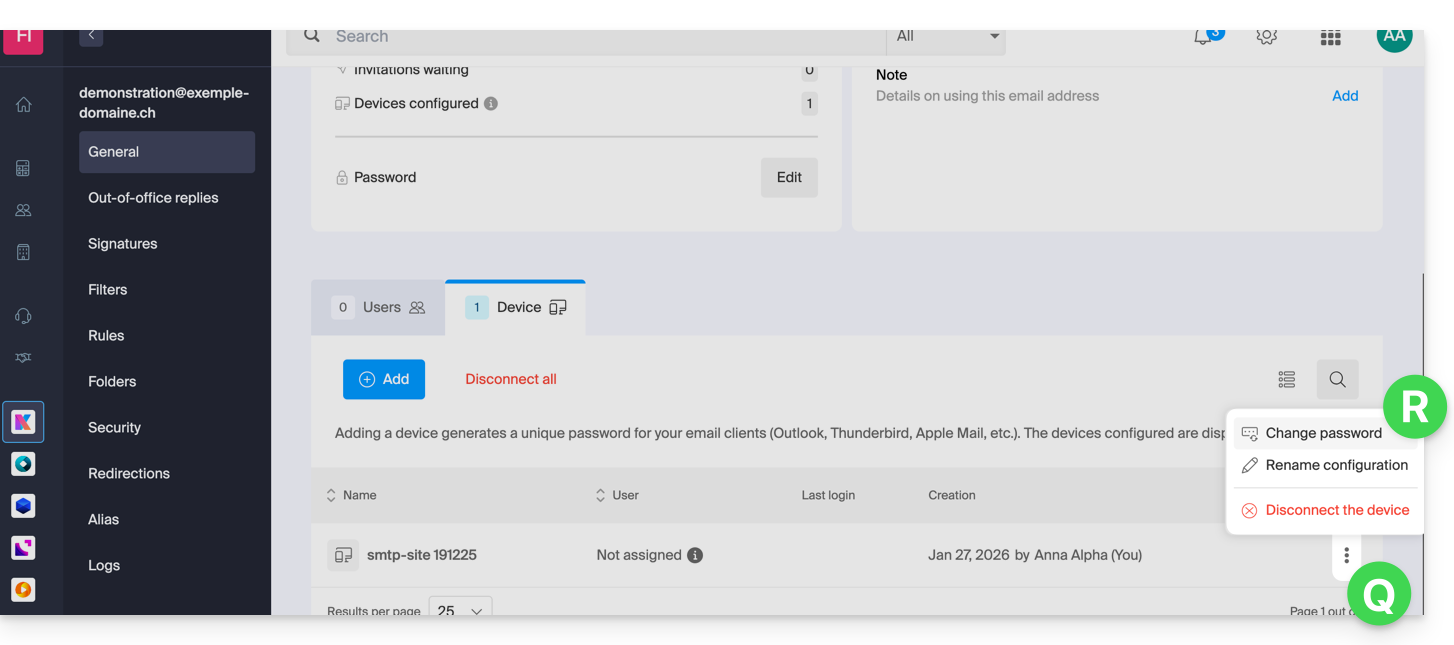Toggle the list view density icon
The height and width of the screenshot is (645, 1454).
(1287, 380)
